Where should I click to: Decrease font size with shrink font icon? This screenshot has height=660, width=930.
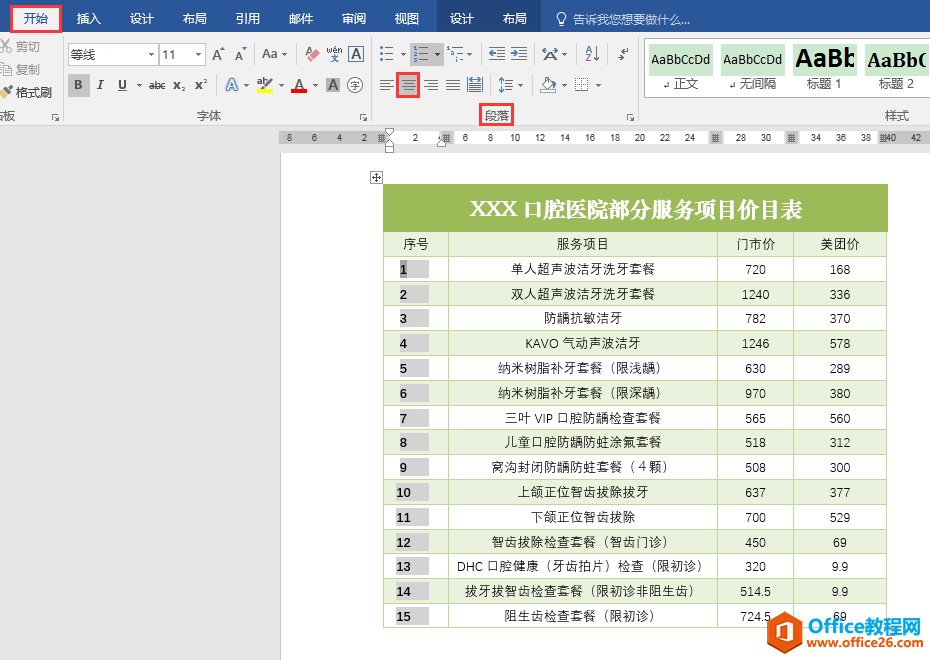[240, 55]
